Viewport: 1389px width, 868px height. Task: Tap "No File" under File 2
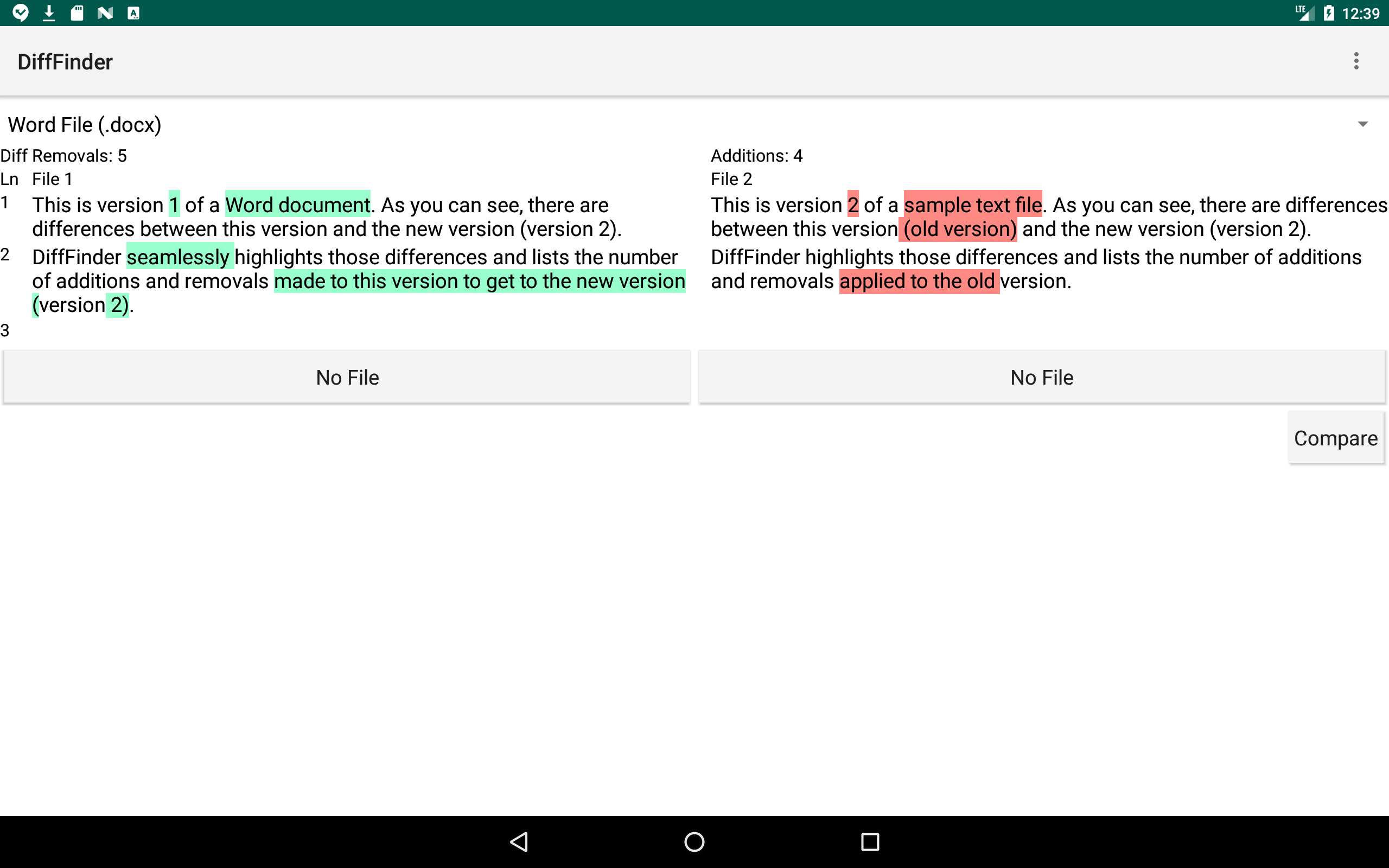point(1041,376)
